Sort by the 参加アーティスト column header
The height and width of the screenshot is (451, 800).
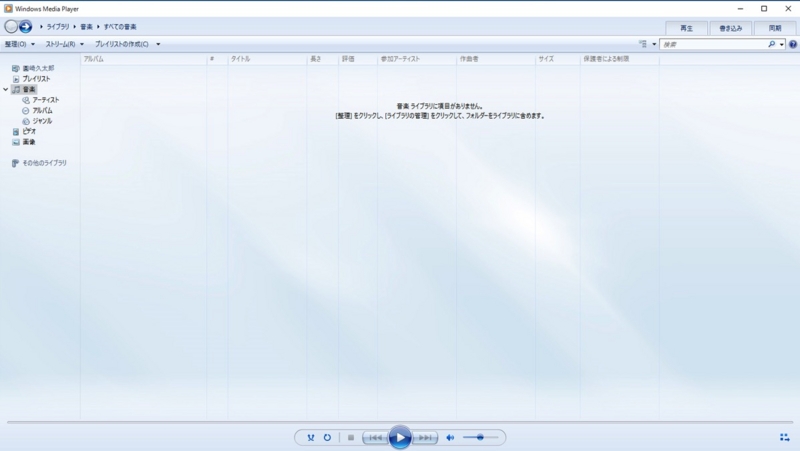click(x=417, y=59)
